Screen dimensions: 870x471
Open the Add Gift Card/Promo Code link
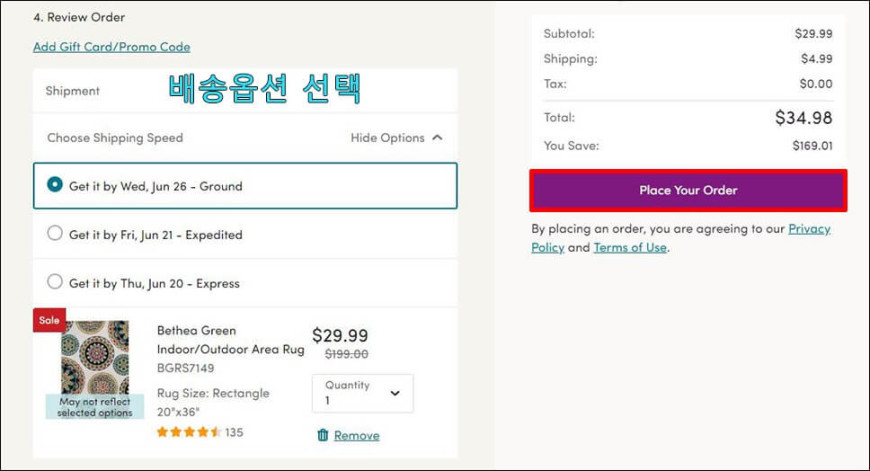click(112, 47)
